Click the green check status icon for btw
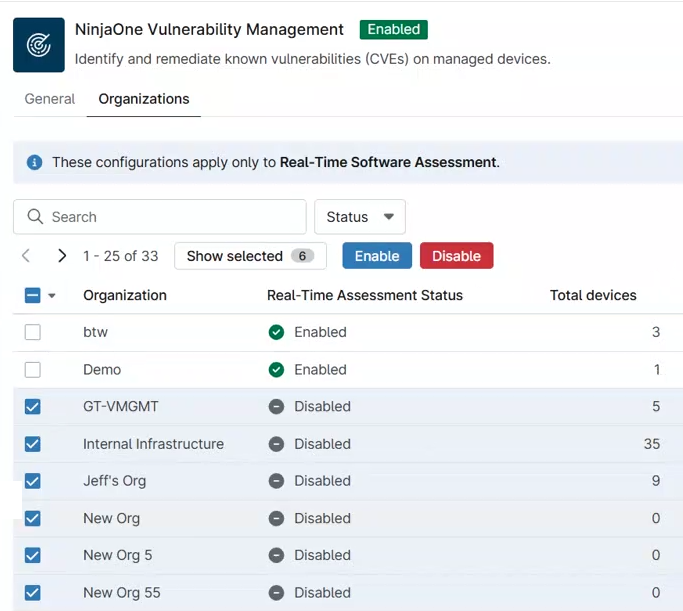 (x=276, y=332)
